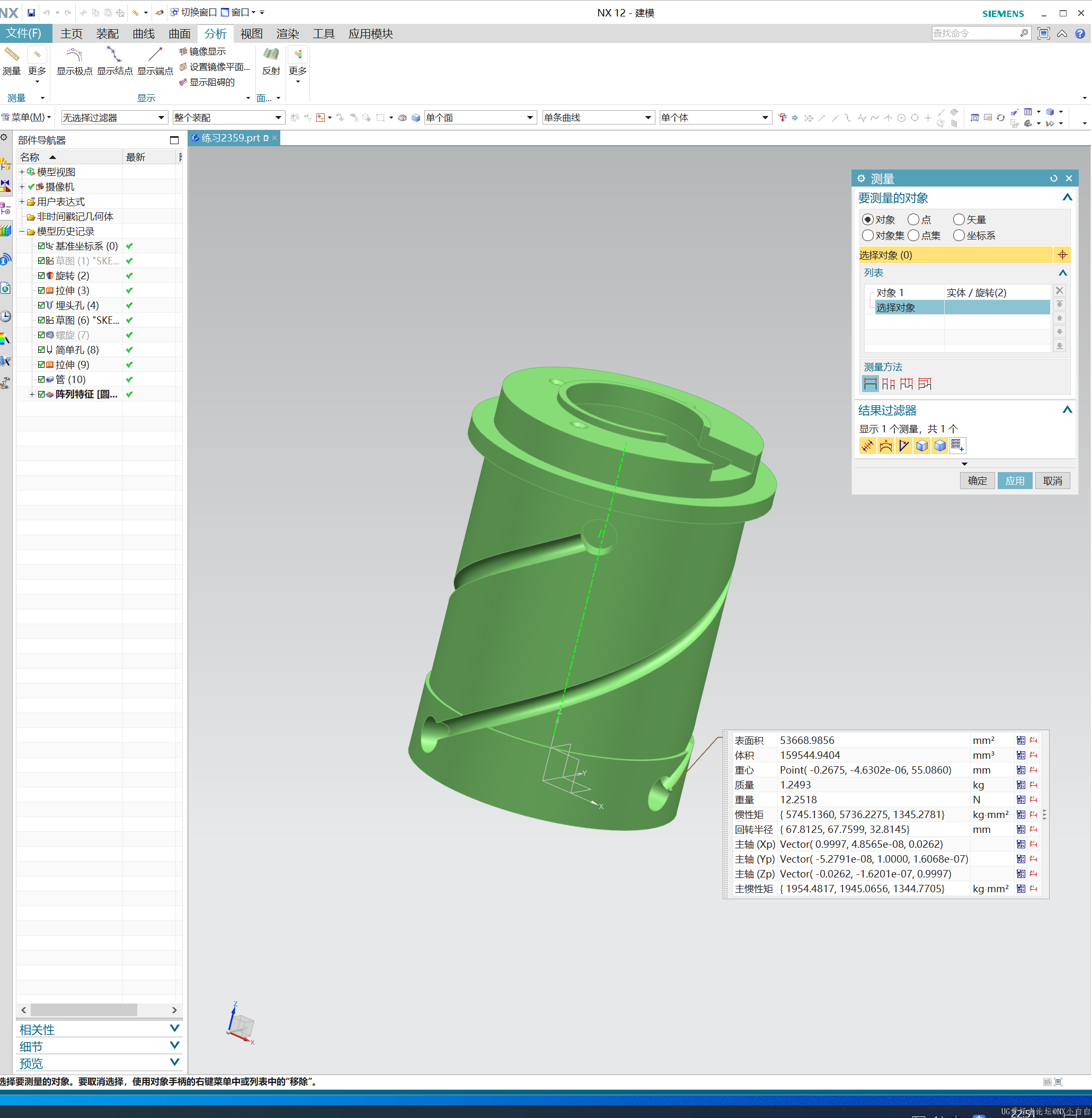The image size is (1092, 1118).
Task: Click the save icon in title bar
Action: (32, 13)
